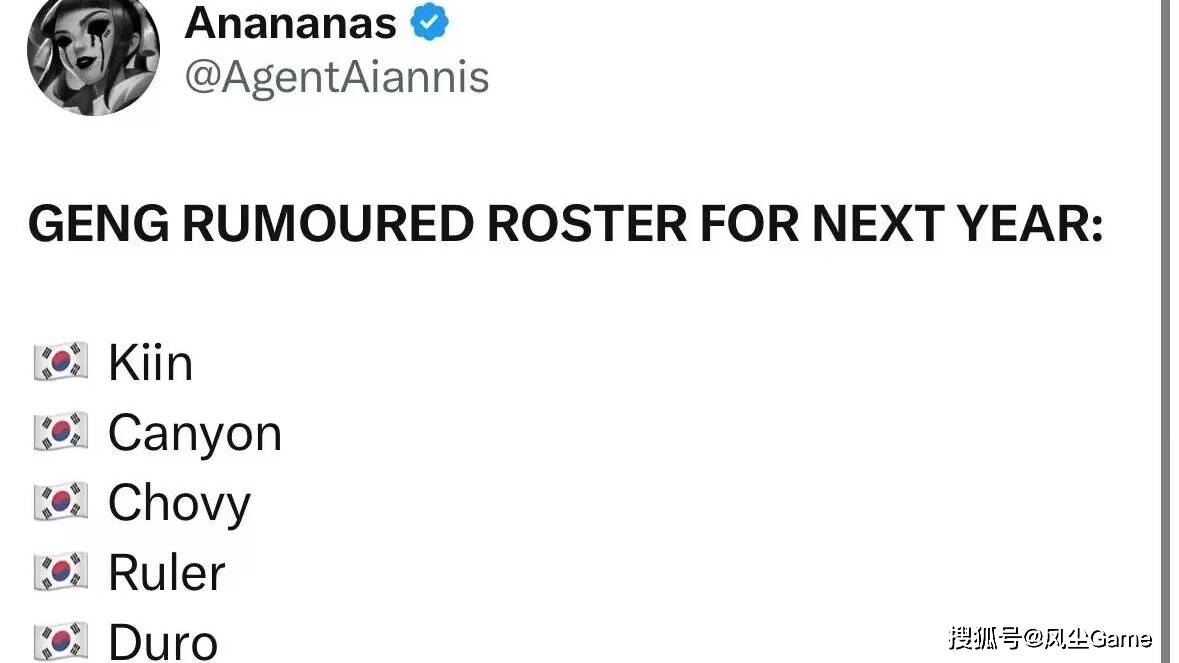Open the Ananas display name
The image size is (1179, 663).
coord(290,23)
